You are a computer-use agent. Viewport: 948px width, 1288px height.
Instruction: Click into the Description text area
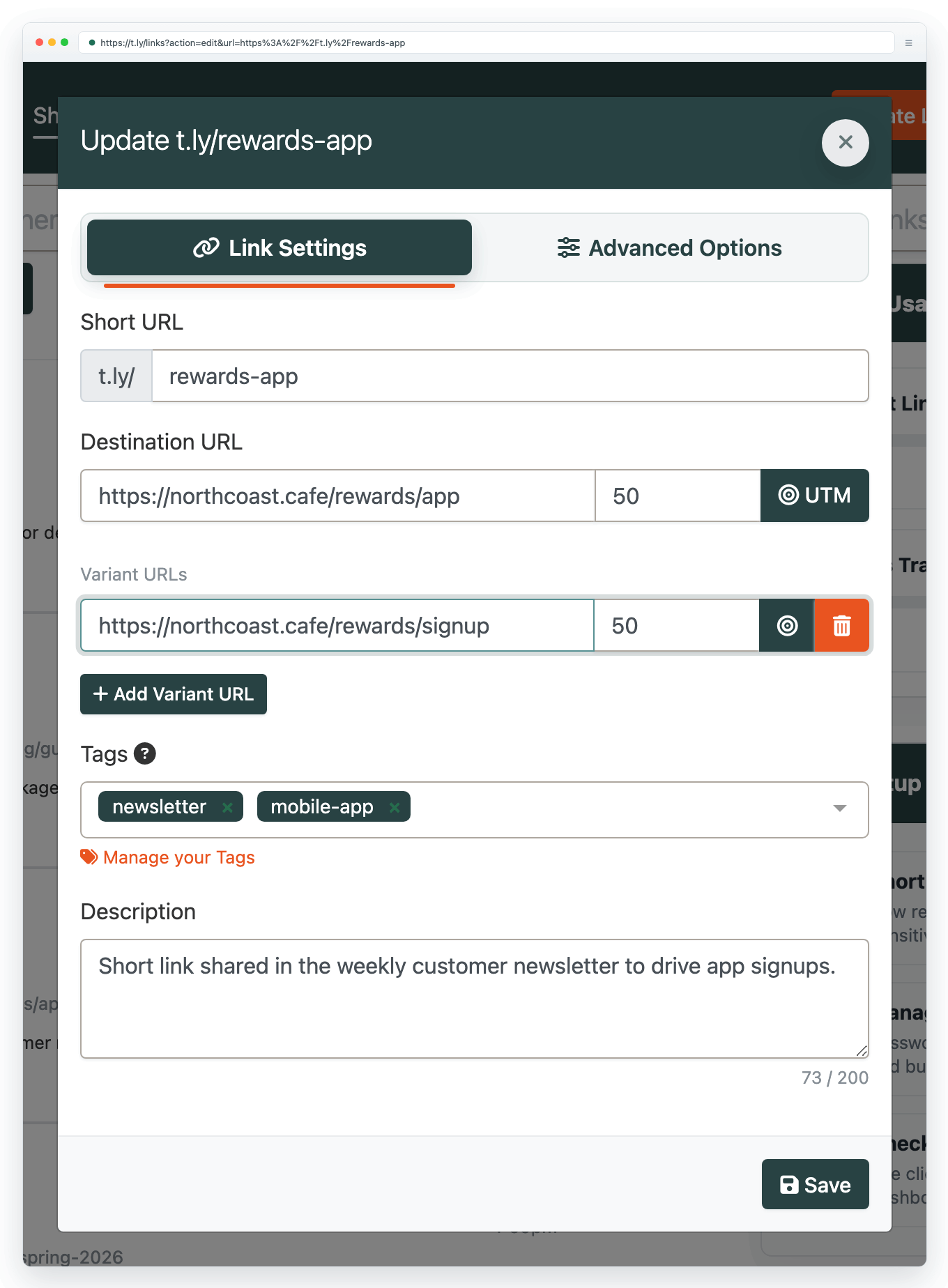coord(475,999)
